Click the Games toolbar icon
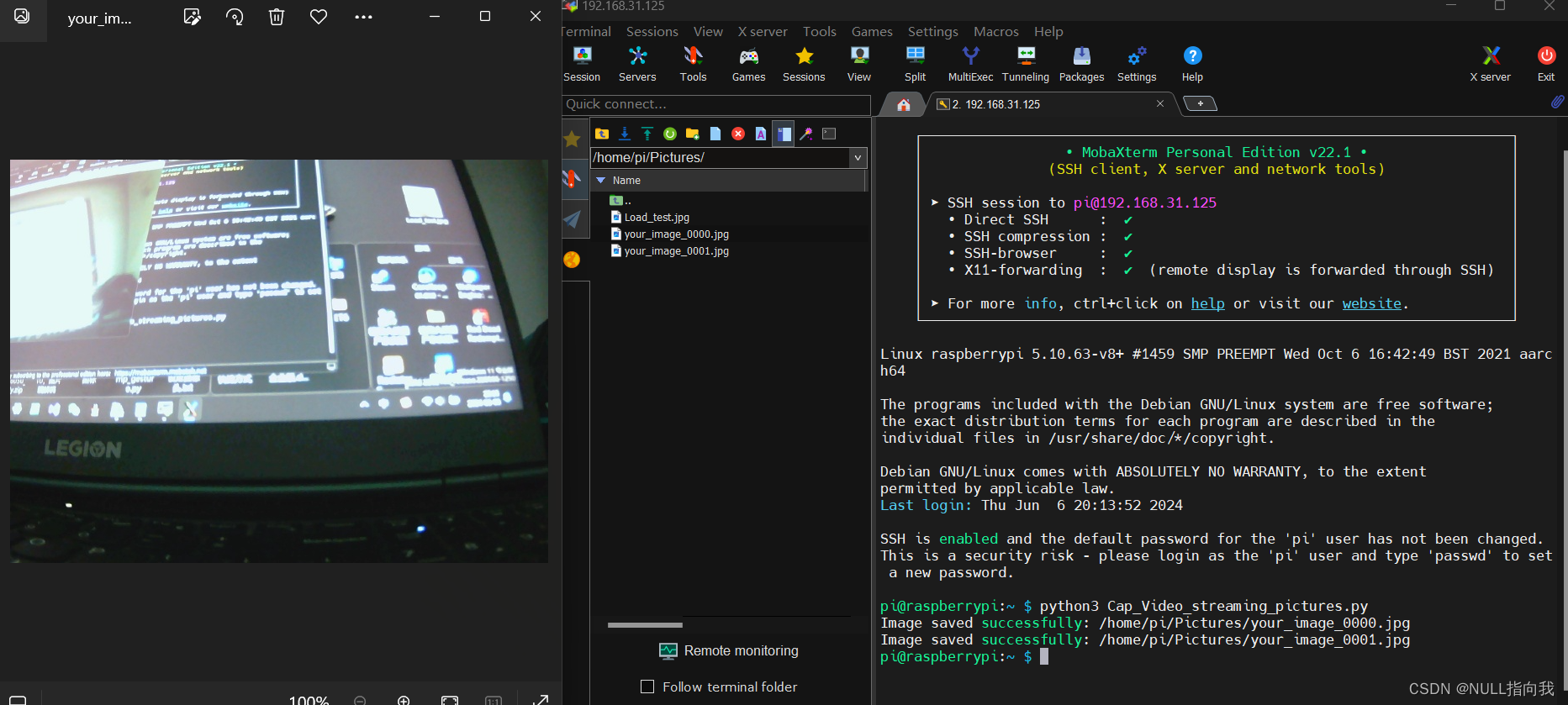The image size is (1568, 705). (748, 65)
